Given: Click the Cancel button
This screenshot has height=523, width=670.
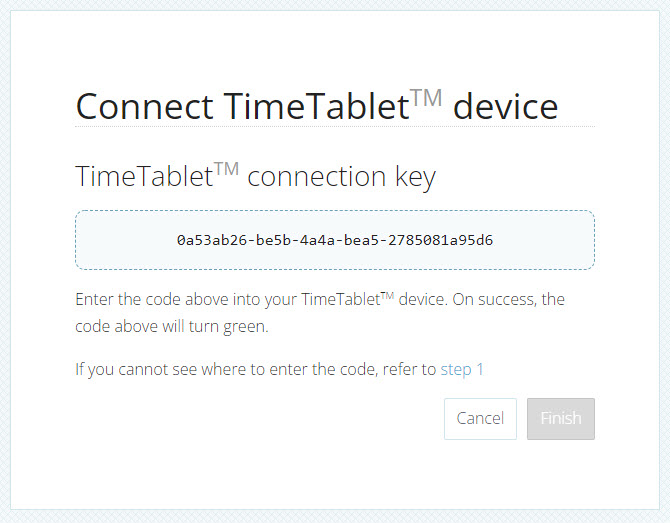Looking at the screenshot, I should pos(480,419).
